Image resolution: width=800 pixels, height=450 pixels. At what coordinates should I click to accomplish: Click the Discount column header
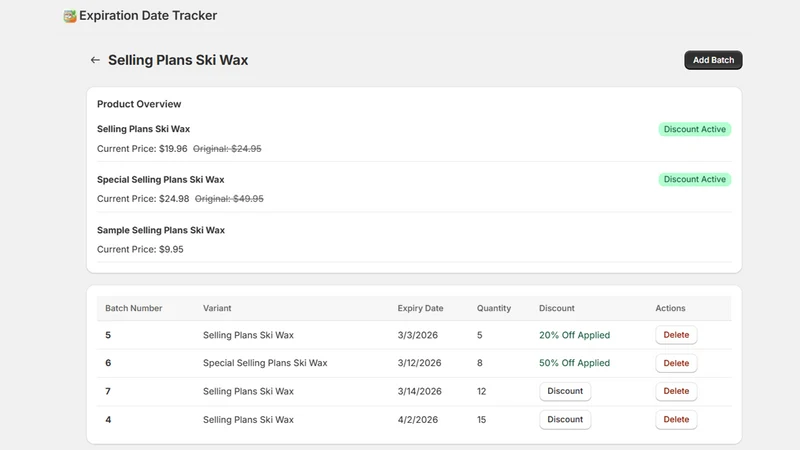(557, 308)
